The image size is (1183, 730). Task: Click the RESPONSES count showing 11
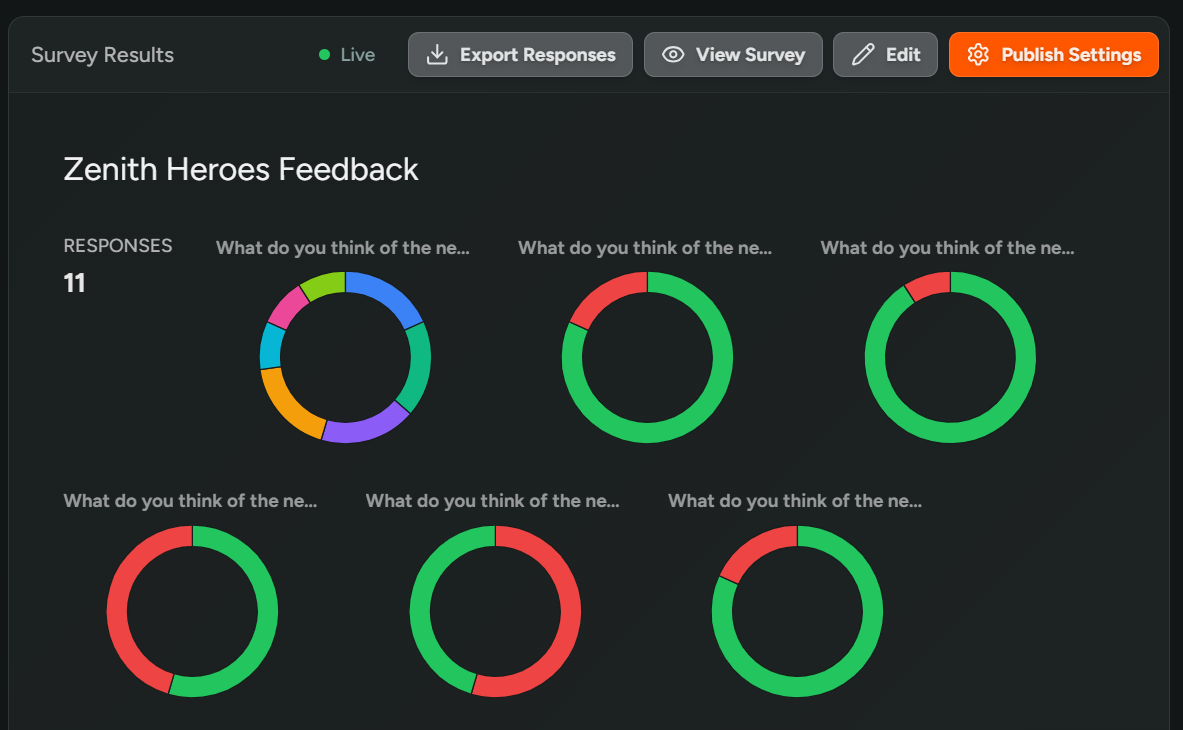pyautogui.click(x=75, y=283)
